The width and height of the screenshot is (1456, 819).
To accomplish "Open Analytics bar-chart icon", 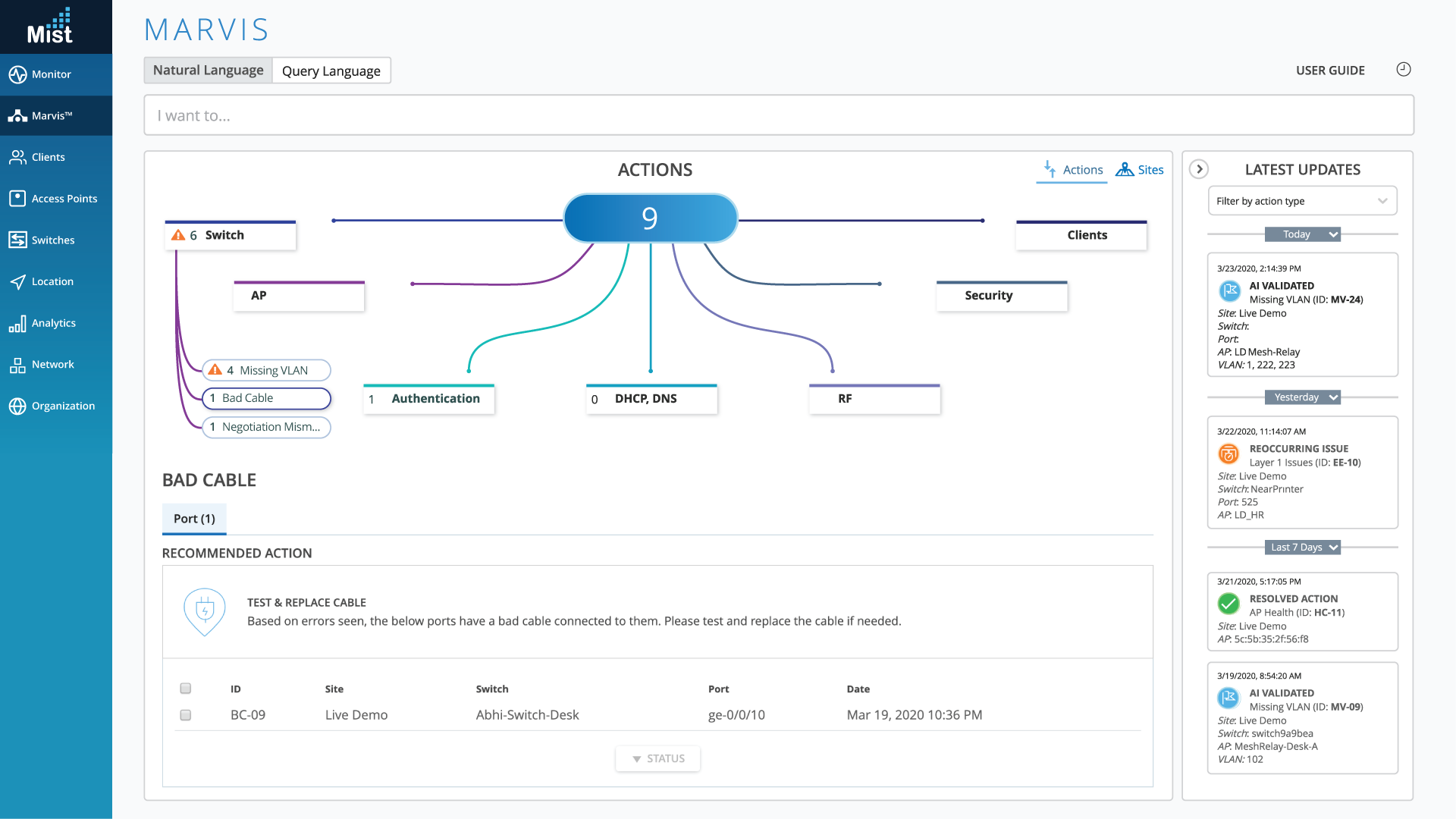I will 17,324.
